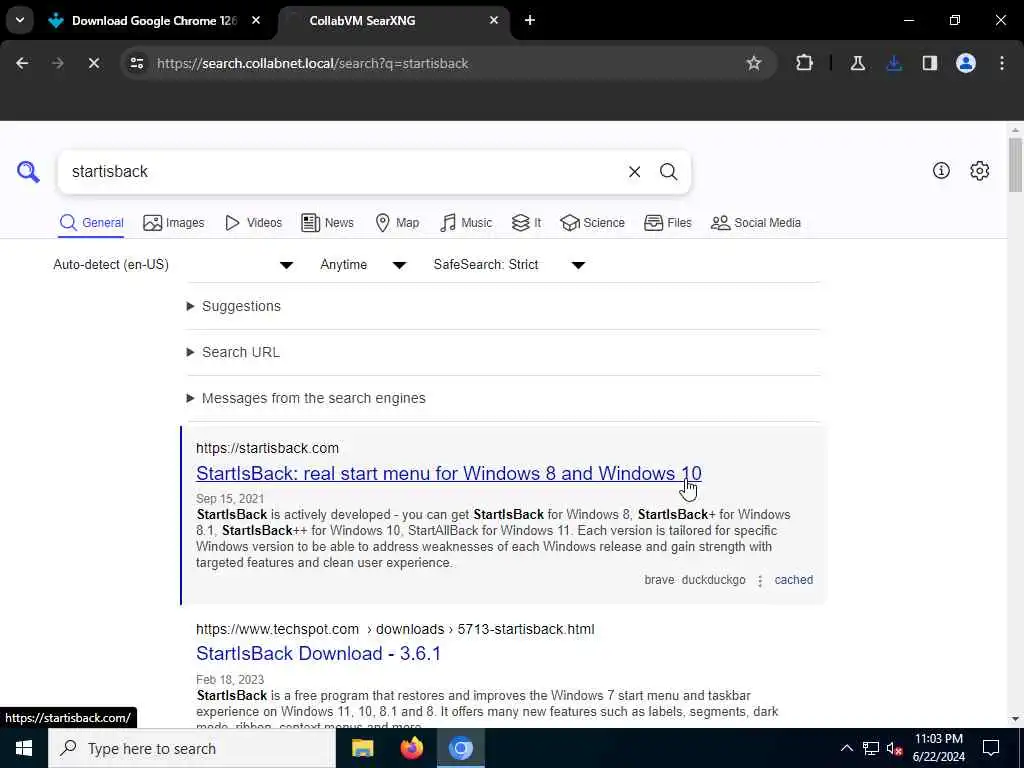The width and height of the screenshot is (1024, 768).
Task: Toggle Chrome side panel icon
Action: (929, 63)
